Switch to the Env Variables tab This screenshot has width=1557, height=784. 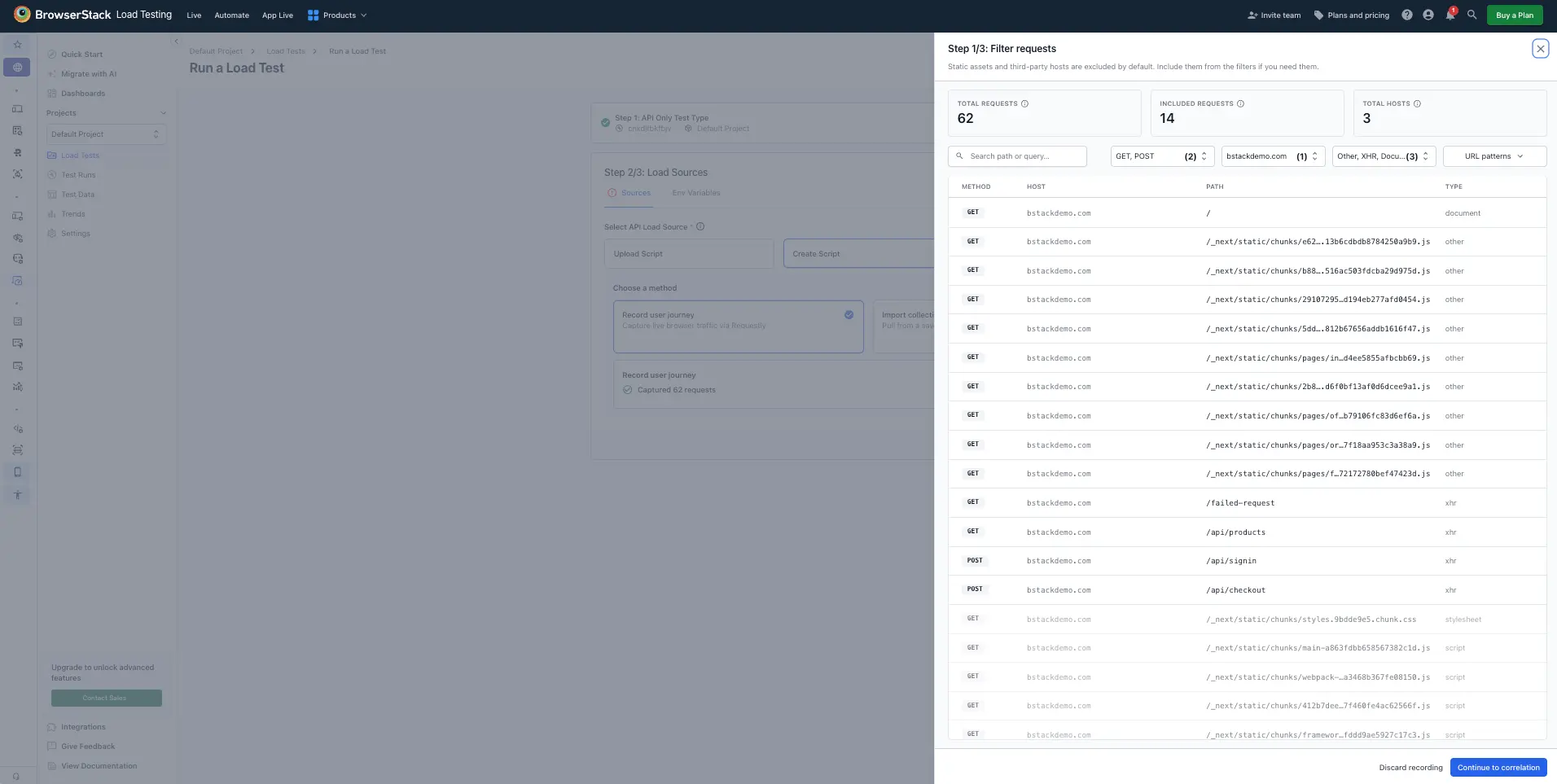coord(696,193)
